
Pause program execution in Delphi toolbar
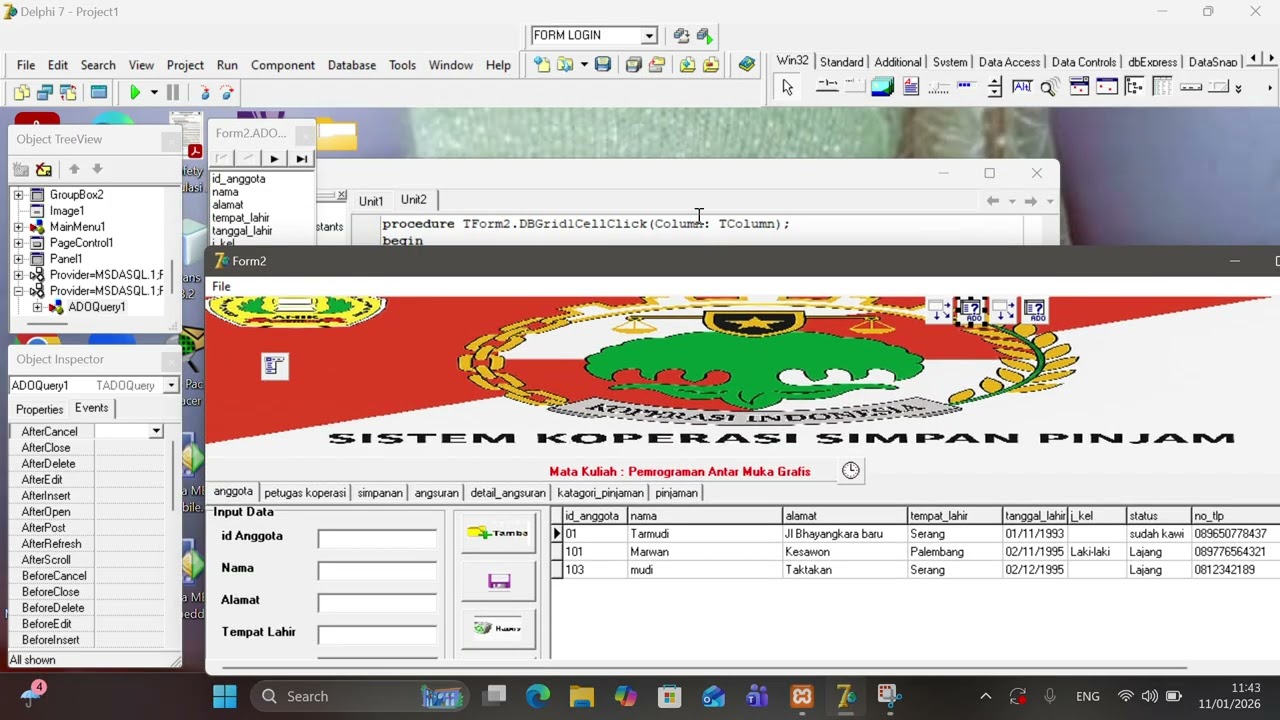(173, 93)
